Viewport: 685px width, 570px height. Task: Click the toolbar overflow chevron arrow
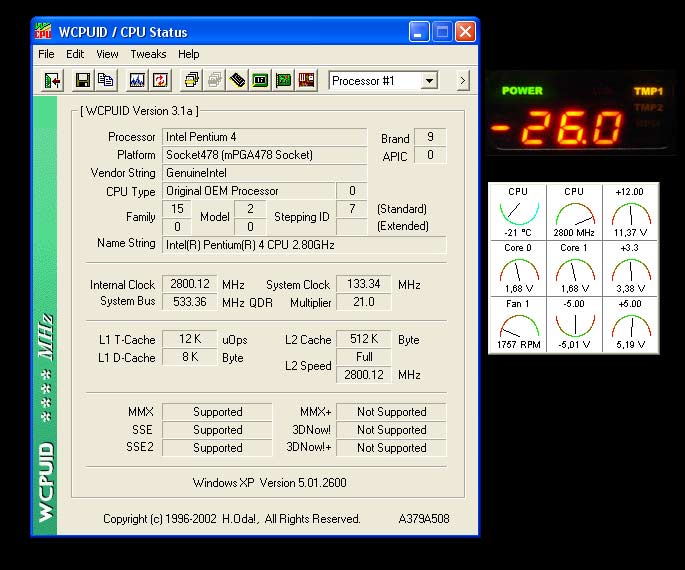(463, 81)
